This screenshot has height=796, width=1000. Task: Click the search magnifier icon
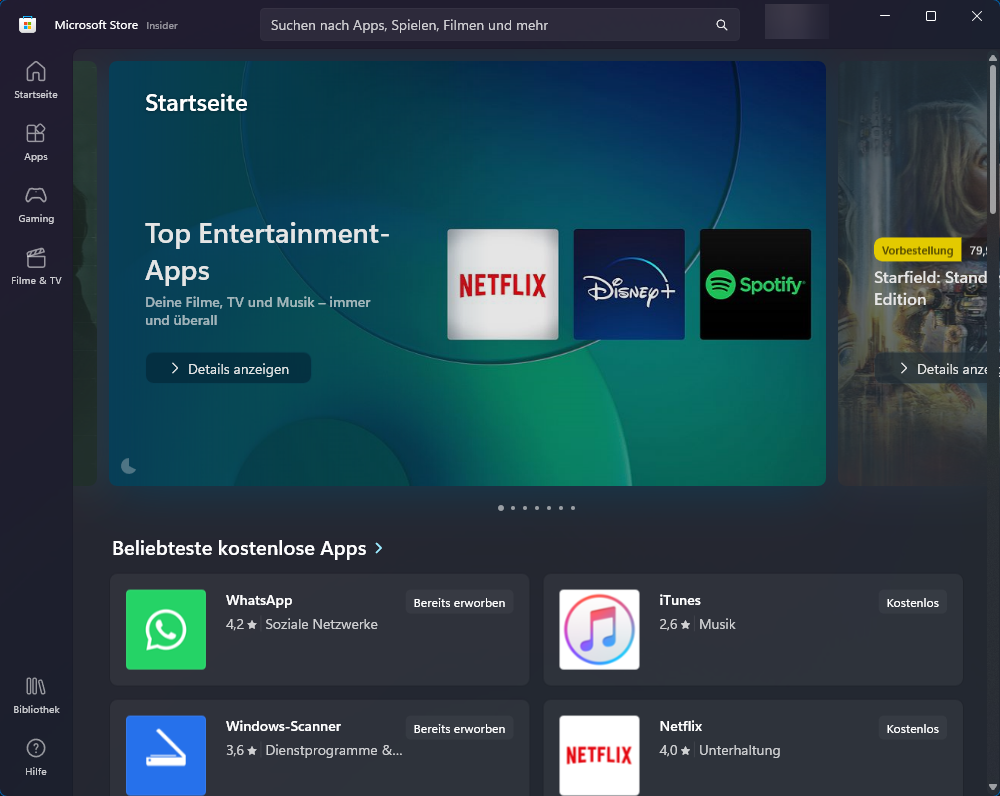[x=721, y=25]
